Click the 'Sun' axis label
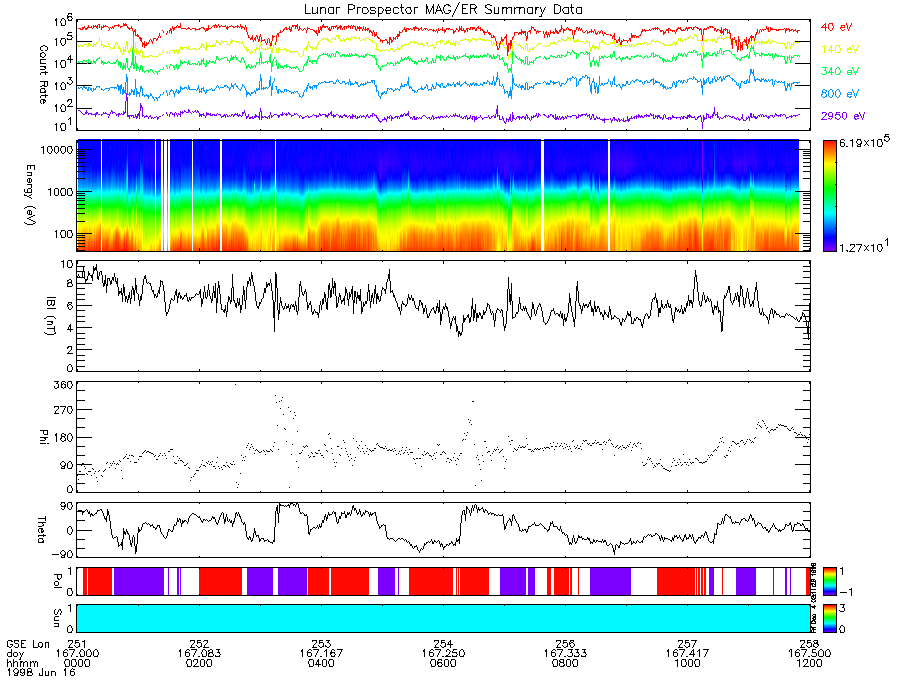This screenshot has height=700, width=900. [57, 618]
